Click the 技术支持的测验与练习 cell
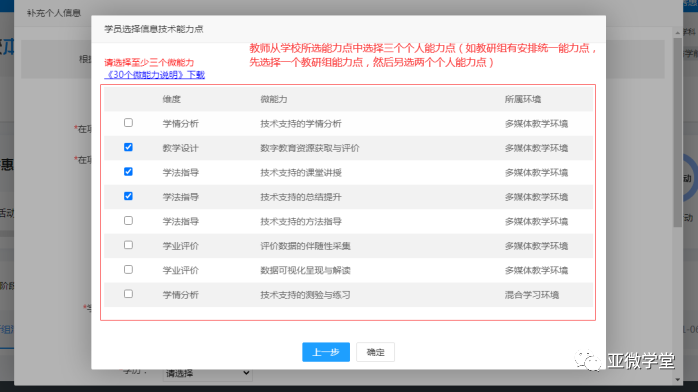 coord(305,295)
